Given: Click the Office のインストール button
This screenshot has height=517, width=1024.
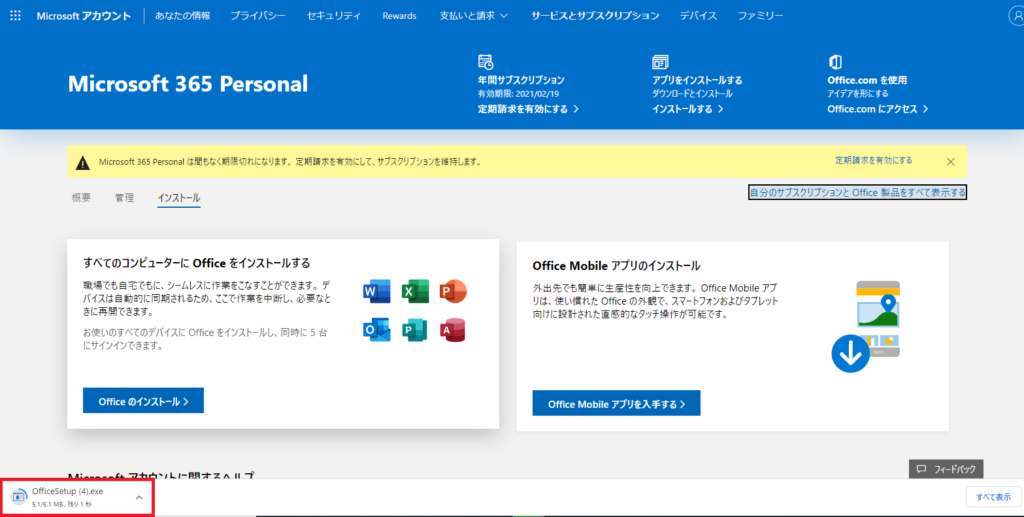Looking at the screenshot, I should [x=143, y=401].
